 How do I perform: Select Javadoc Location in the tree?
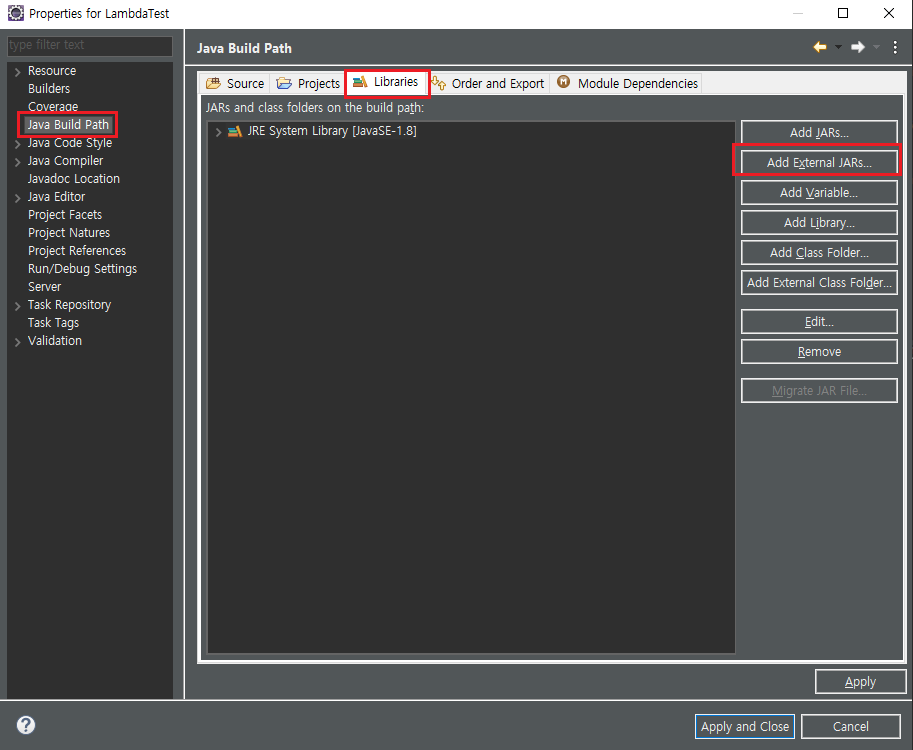[x=74, y=179]
